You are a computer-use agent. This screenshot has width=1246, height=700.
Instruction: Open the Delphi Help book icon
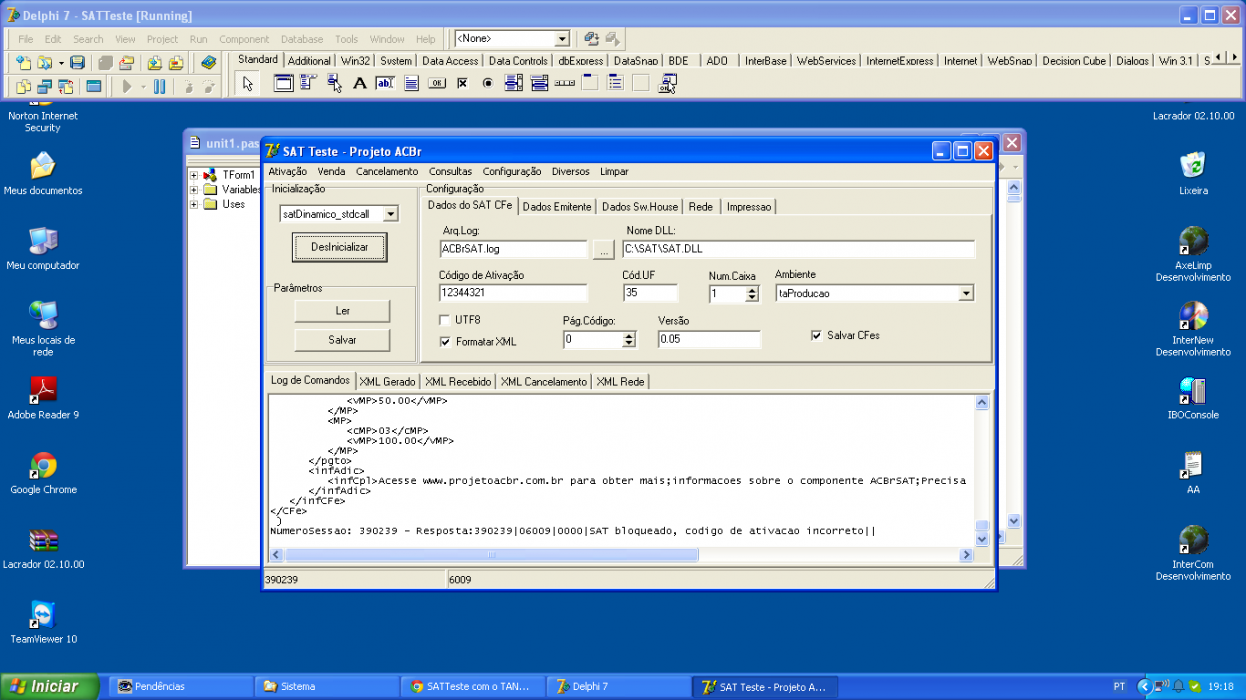tap(208, 63)
